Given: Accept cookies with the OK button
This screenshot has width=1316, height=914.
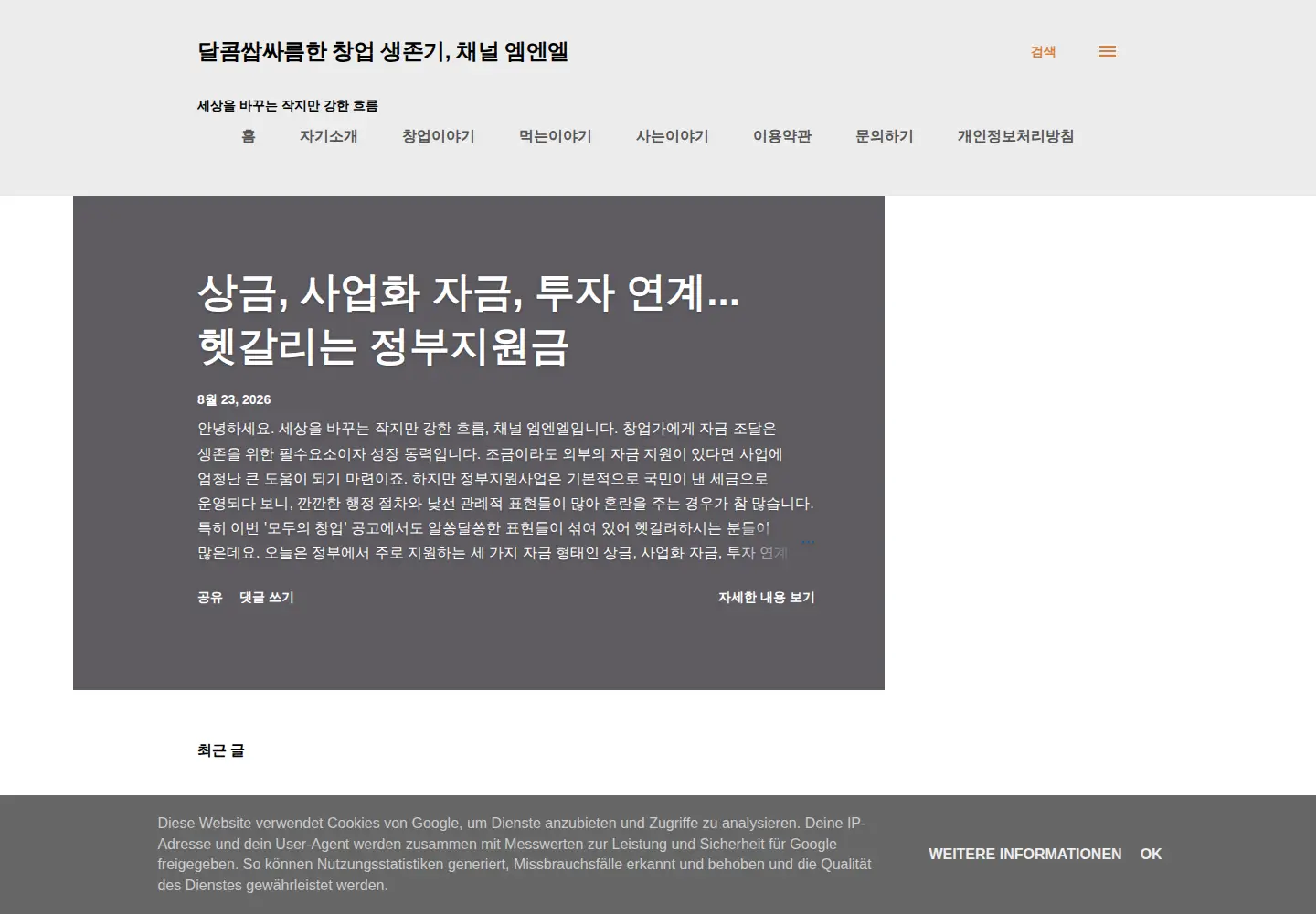Looking at the screenshot, I should tap(1151, 854).
